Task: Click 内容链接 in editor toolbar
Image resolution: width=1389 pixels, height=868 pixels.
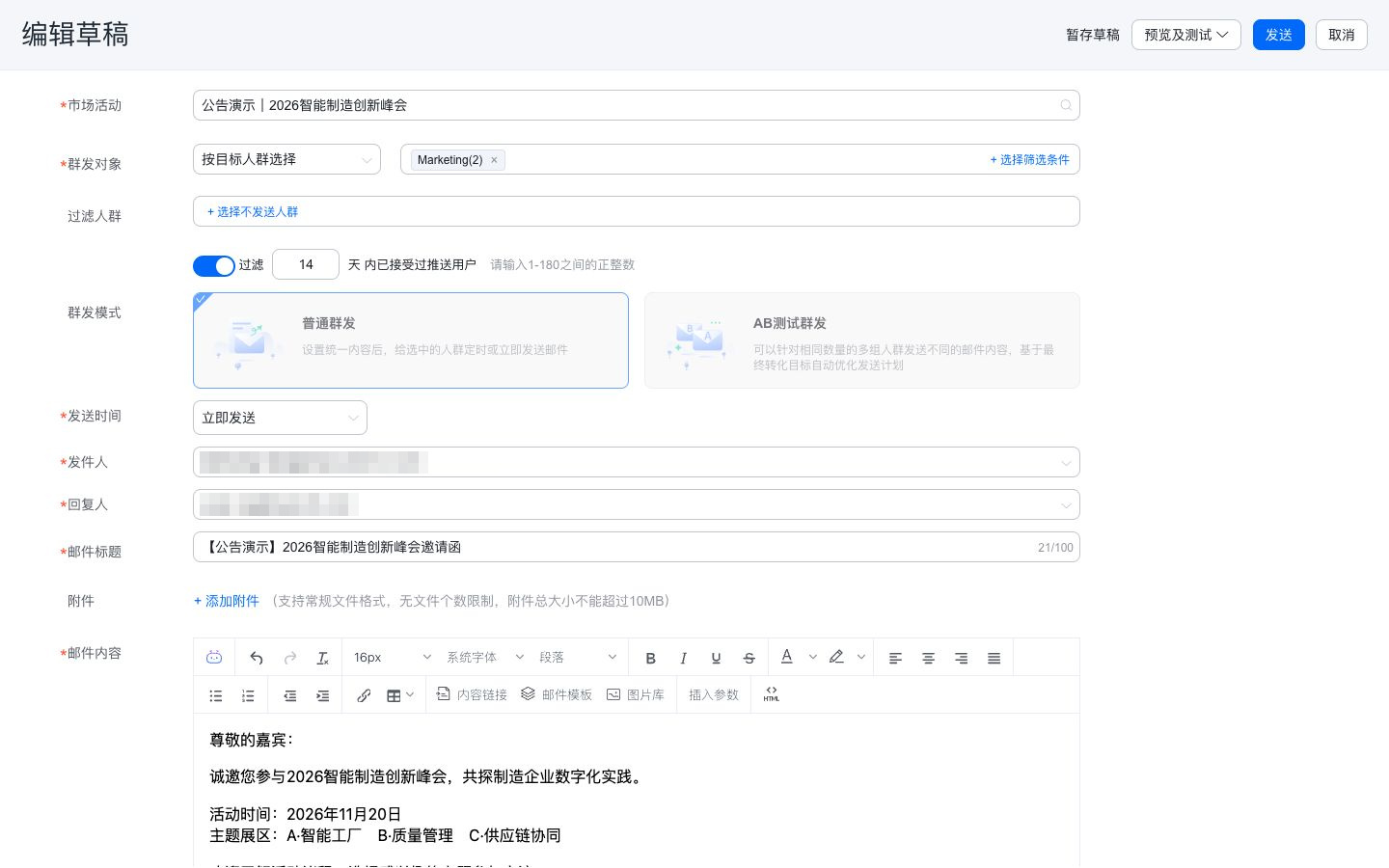Action: (x=472, y=694)
